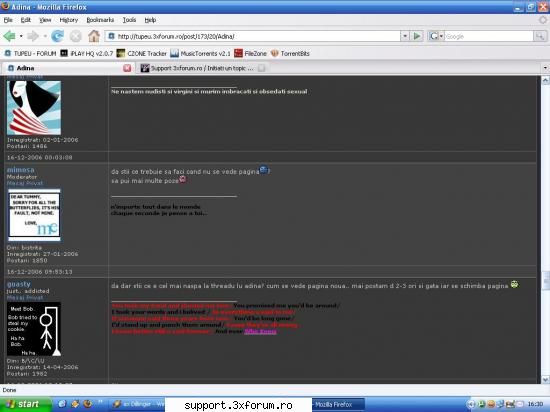The width and height of the screenshot is (550, 412).
Task: Click the search magnifier icon
Action: [x=539, y=36]
